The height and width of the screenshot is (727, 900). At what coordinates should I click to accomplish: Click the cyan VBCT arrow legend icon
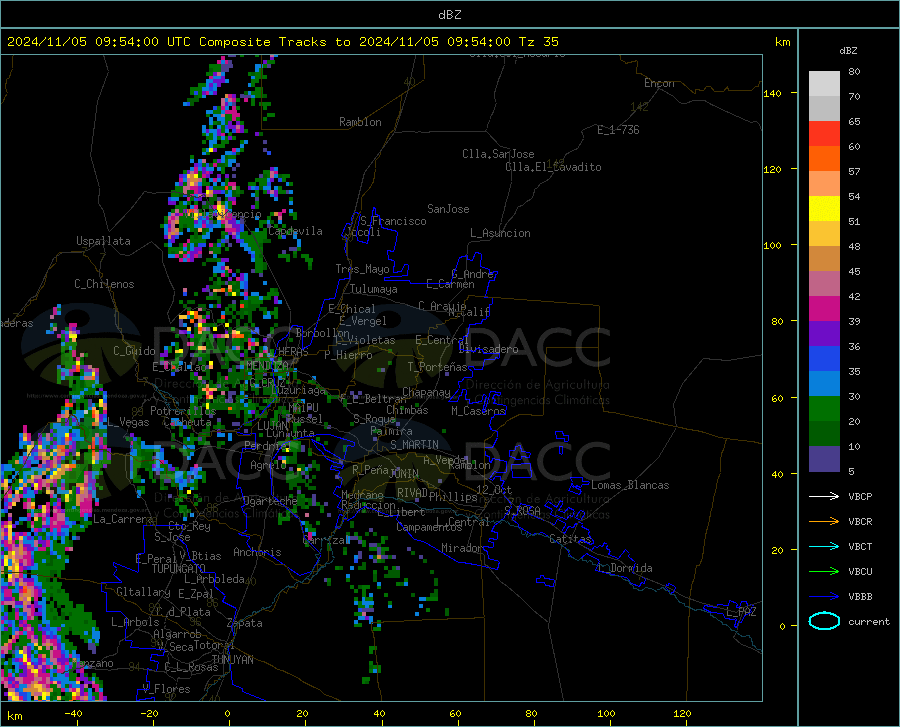pos(824,546)
